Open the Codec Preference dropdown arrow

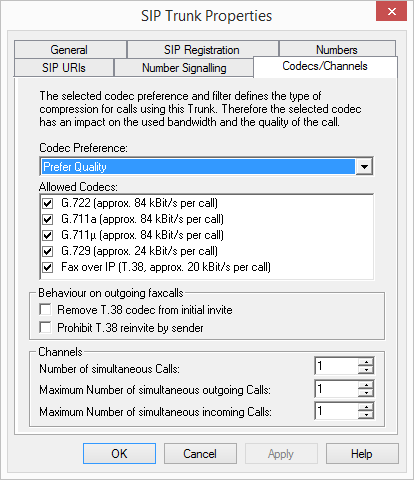pos(364,166)
